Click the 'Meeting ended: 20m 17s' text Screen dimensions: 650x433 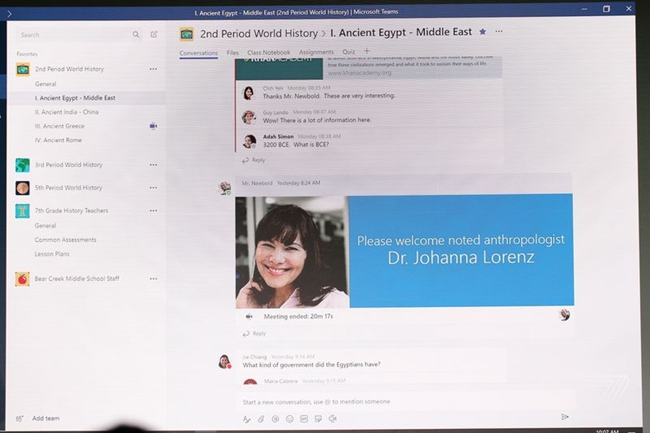[298, 316]
